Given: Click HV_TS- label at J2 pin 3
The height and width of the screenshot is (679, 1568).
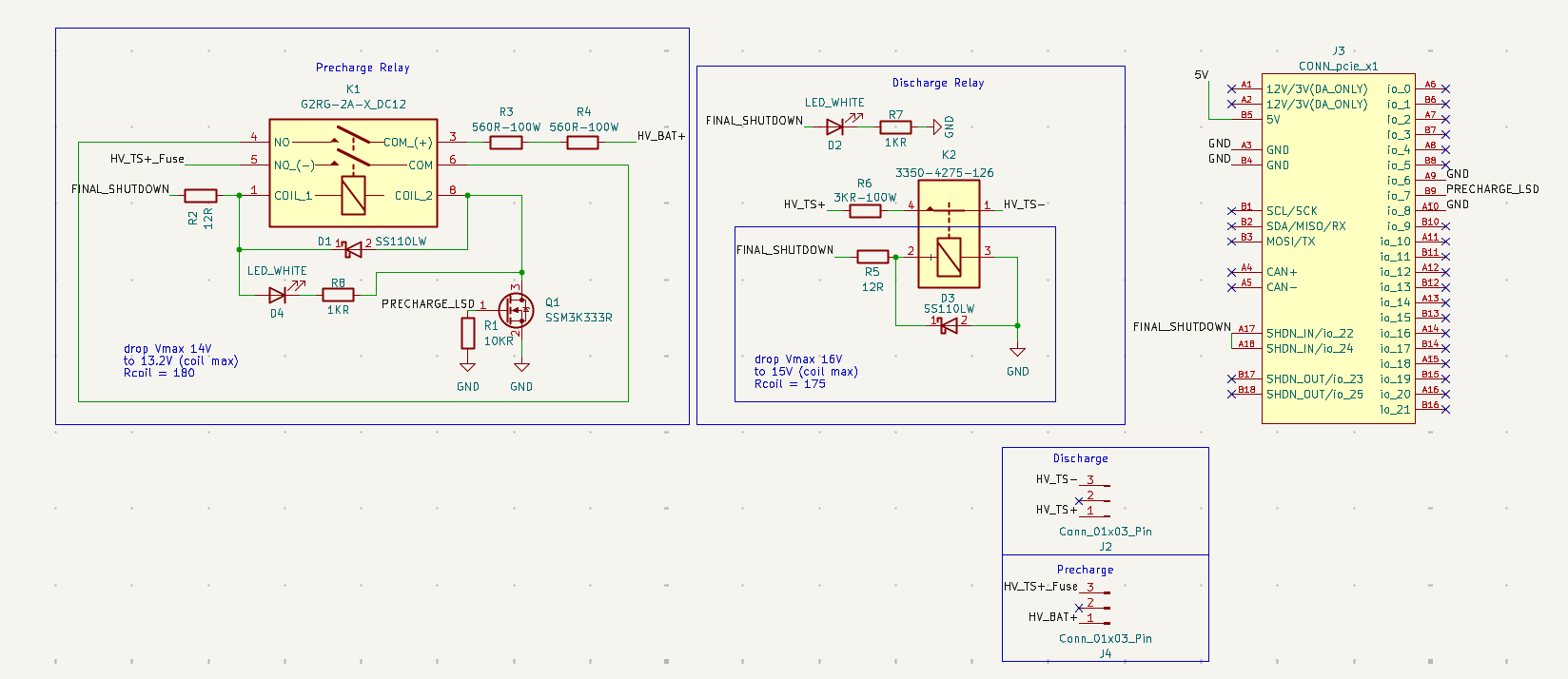Looking at the screenshot, I should point(1057,479).
